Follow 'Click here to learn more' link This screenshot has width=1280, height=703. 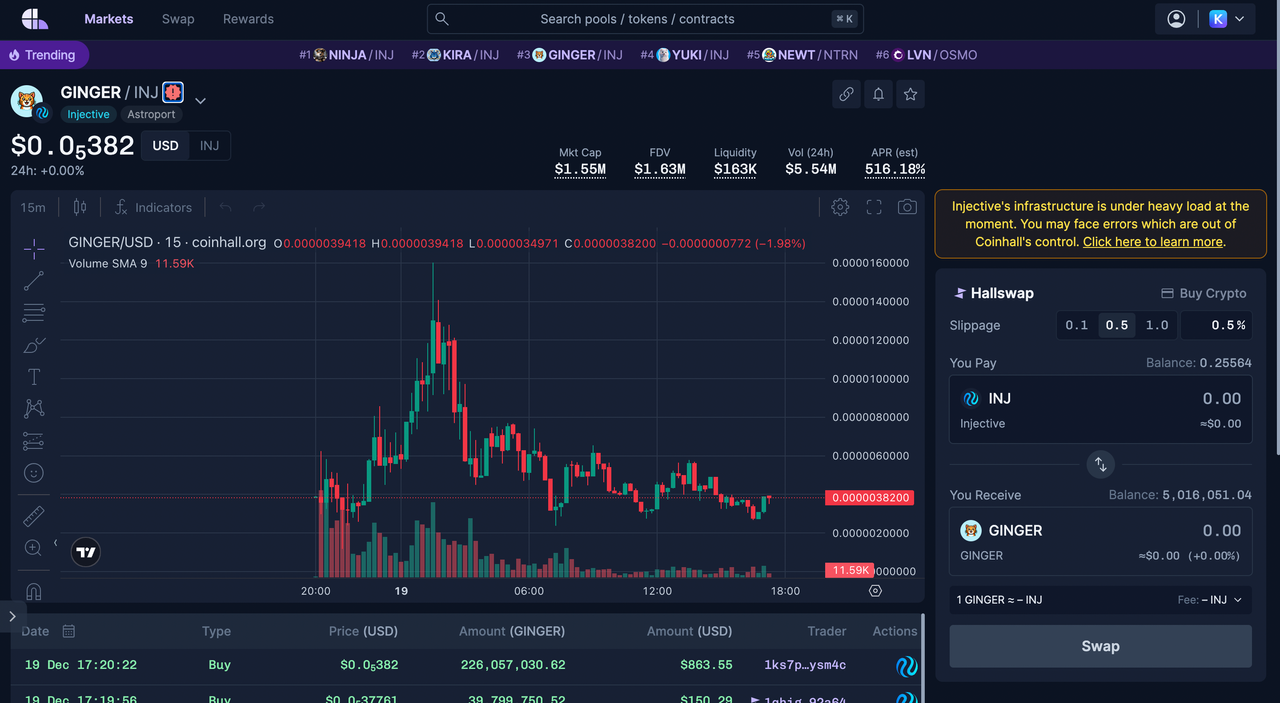tap(1152, 242)
